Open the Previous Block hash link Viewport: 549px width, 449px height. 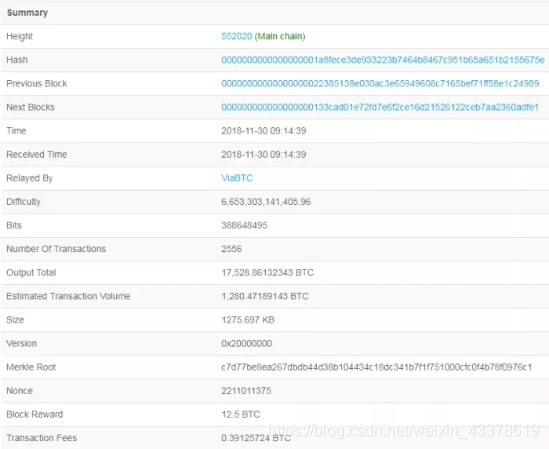pyautogui.click(x=380, y=84)
